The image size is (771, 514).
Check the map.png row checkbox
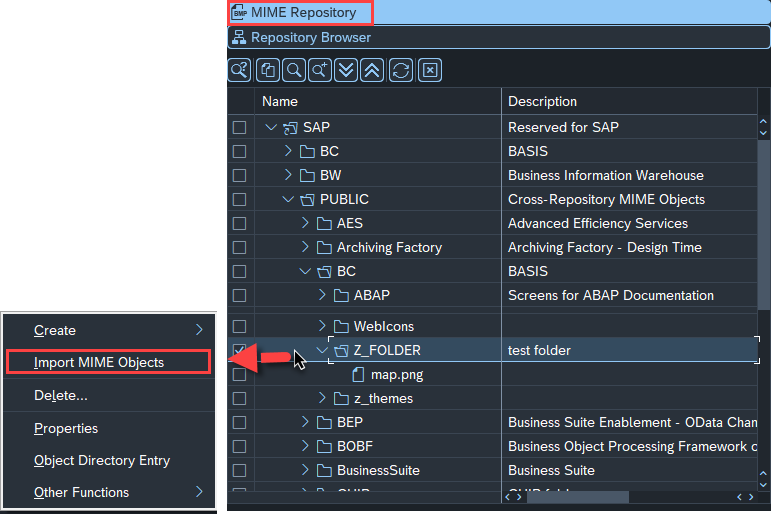239,375
